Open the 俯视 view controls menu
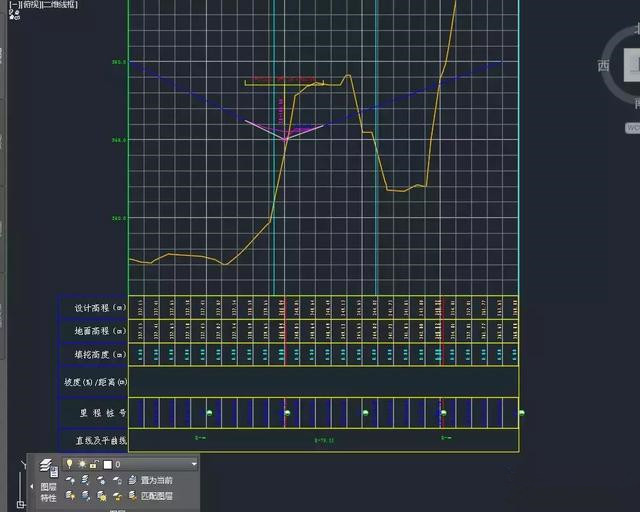The height and width of the screenshot is (512, 640). [x=30, y=5]
